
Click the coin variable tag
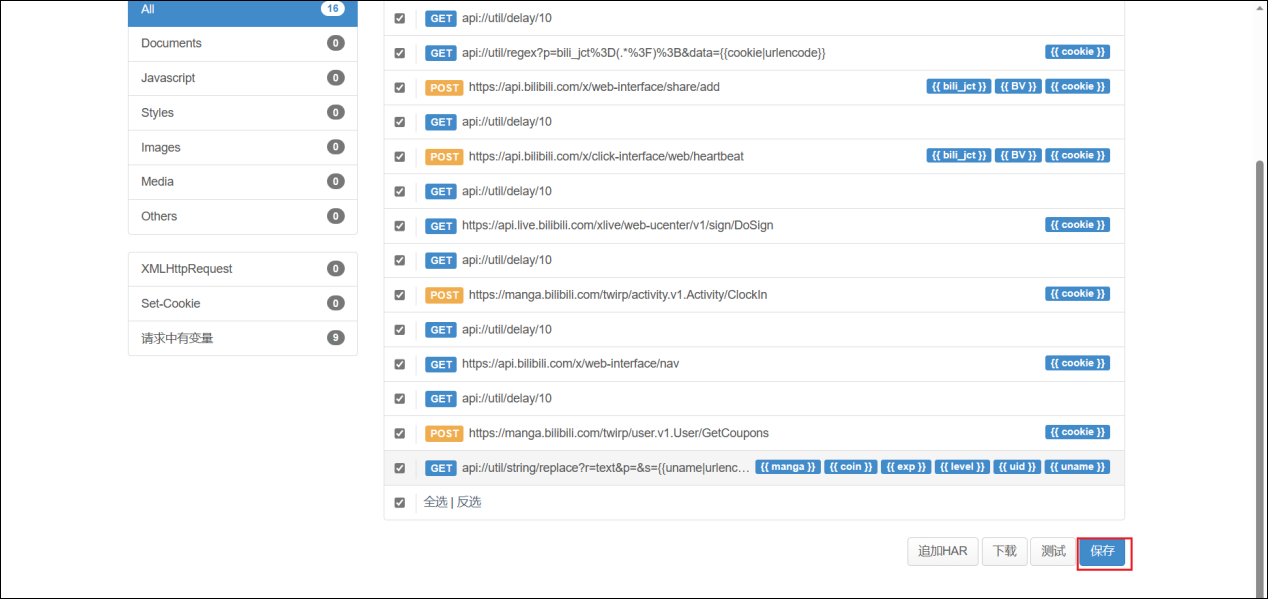[x=850, y=467]
